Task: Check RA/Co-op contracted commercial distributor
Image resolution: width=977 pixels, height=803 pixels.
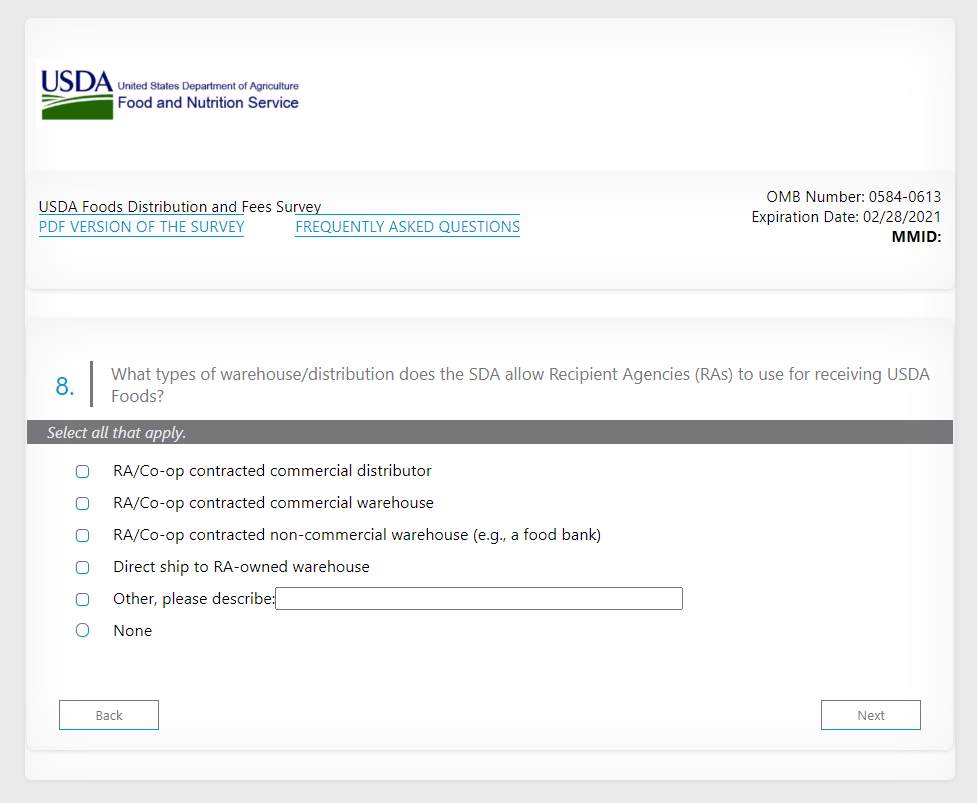Action: click(82, 472)
